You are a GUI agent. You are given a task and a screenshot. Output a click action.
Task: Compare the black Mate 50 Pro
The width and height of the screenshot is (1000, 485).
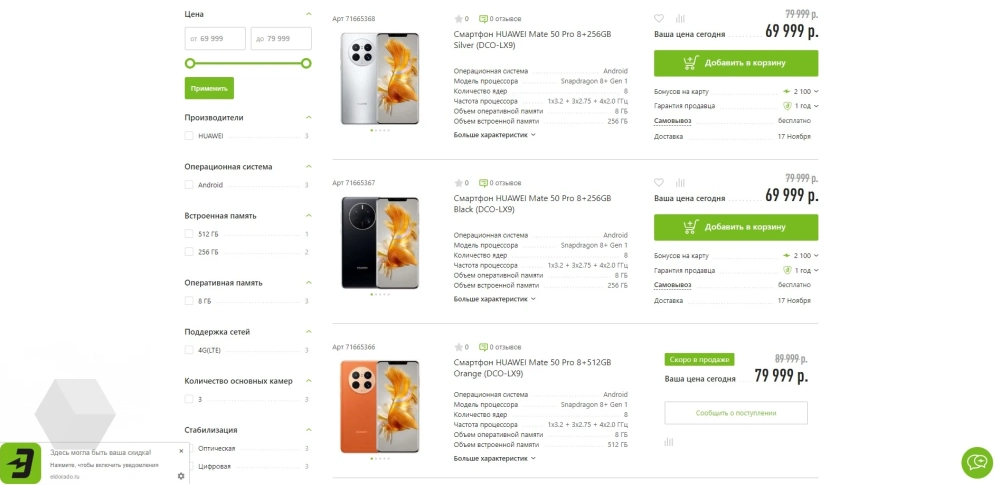[x=680, y=183]
